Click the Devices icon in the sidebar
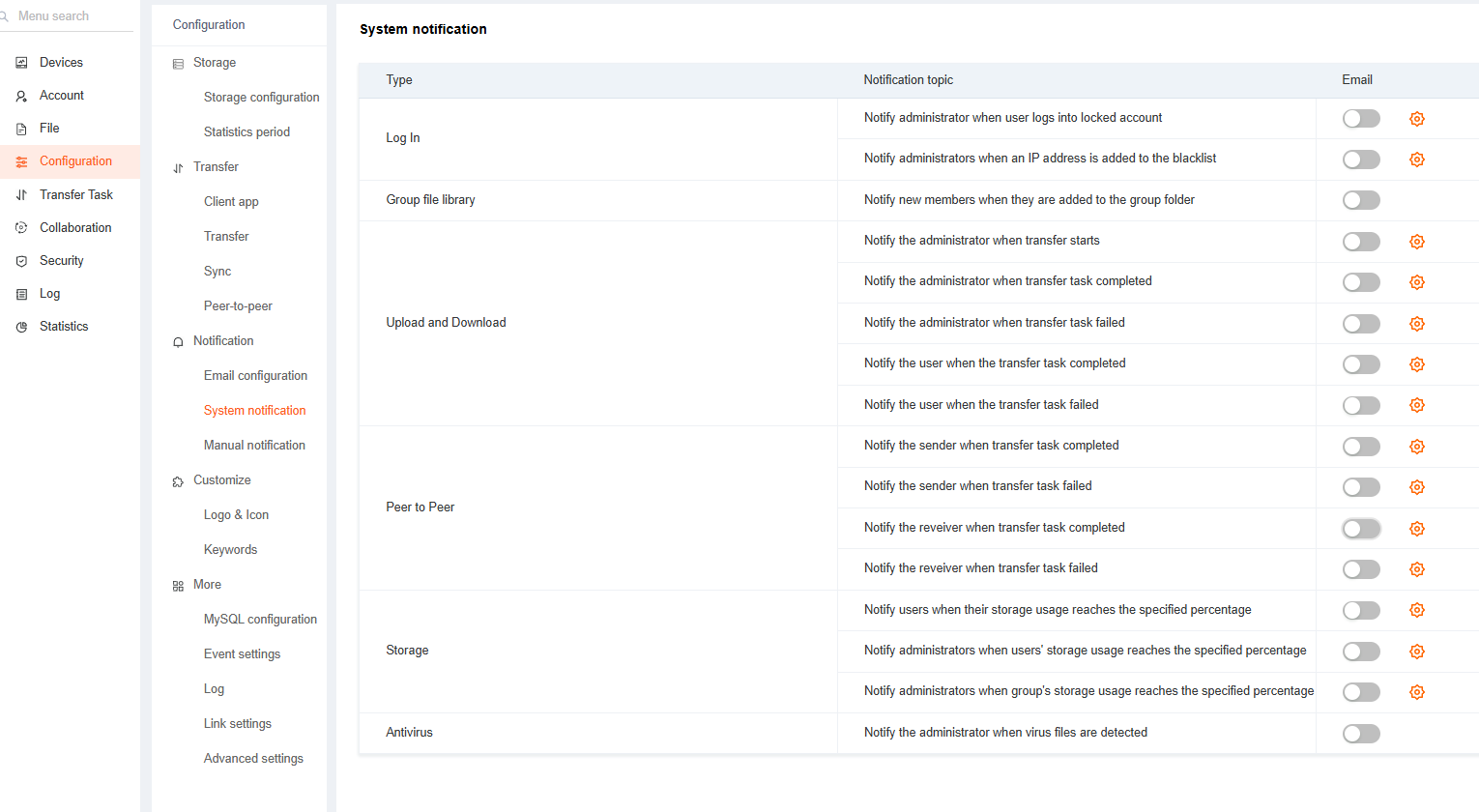This screenshot has width=1479, height=812. (21, 63)
